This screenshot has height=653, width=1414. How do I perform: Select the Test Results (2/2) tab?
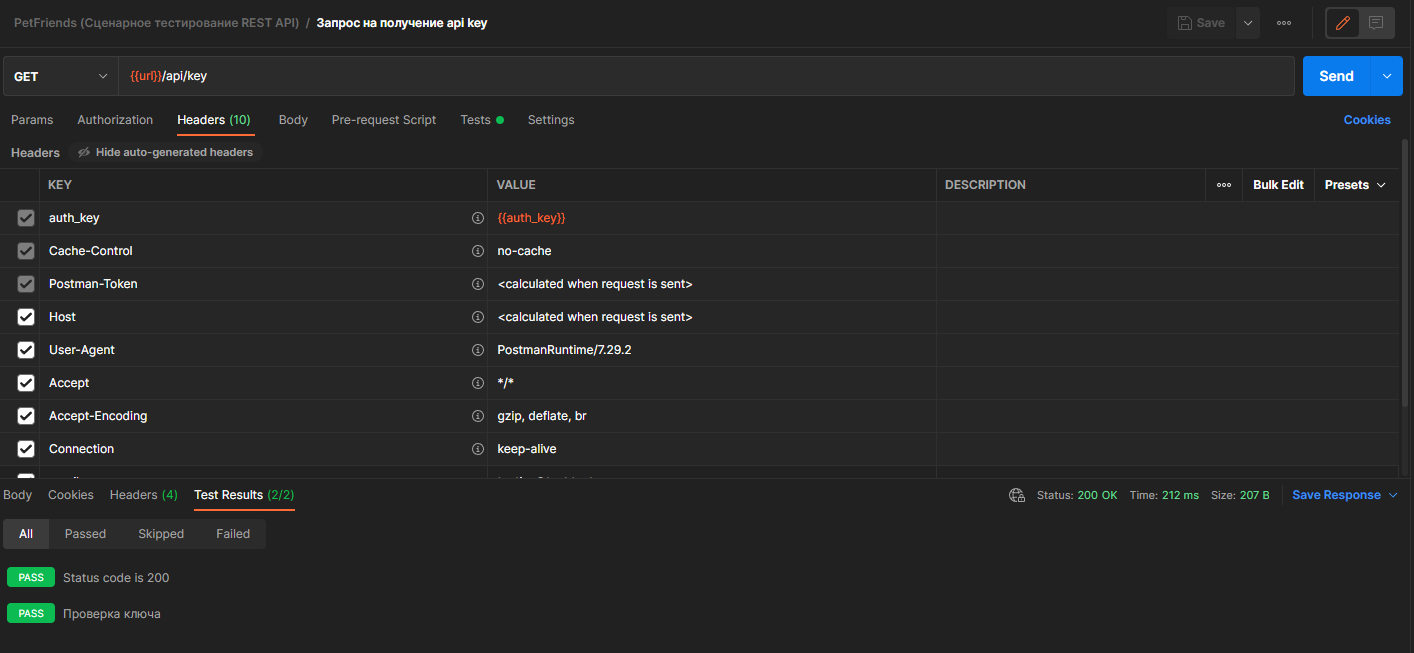coord(244,495)
